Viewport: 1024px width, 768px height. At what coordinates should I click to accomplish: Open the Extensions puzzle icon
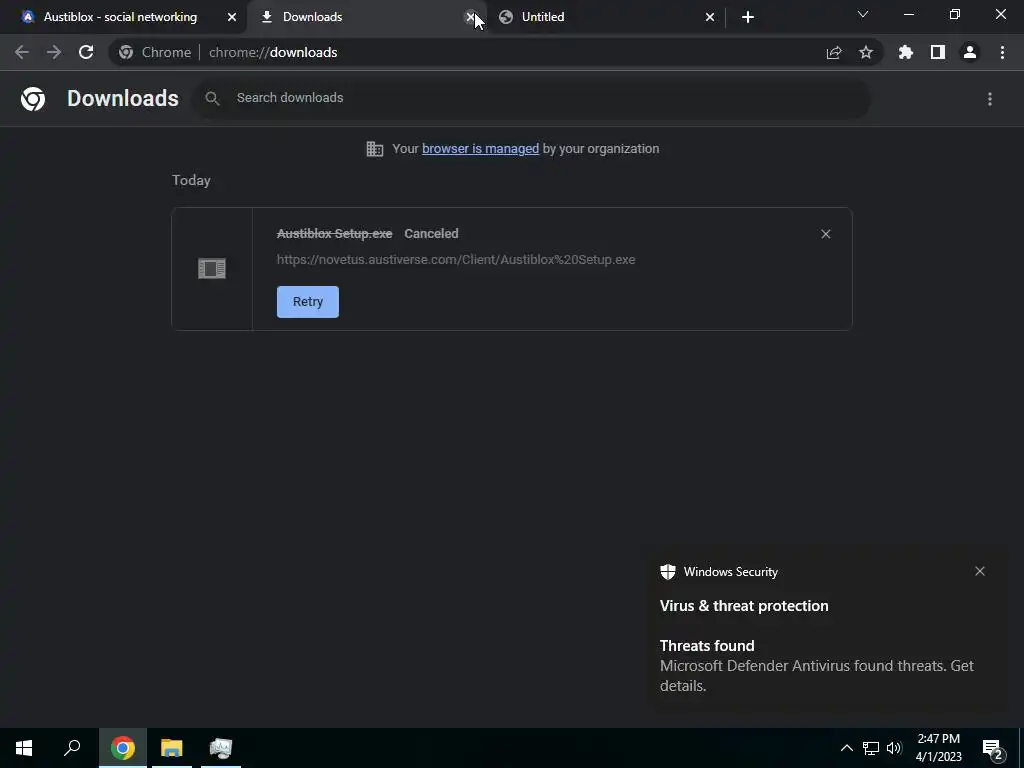point(906,52)
